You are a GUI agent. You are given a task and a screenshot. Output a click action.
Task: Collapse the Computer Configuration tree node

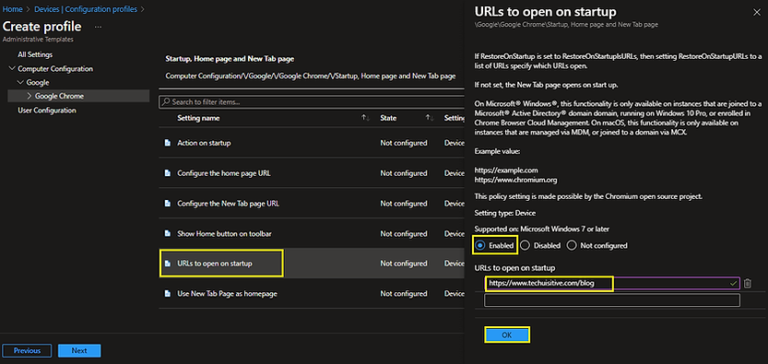(12, 69)
